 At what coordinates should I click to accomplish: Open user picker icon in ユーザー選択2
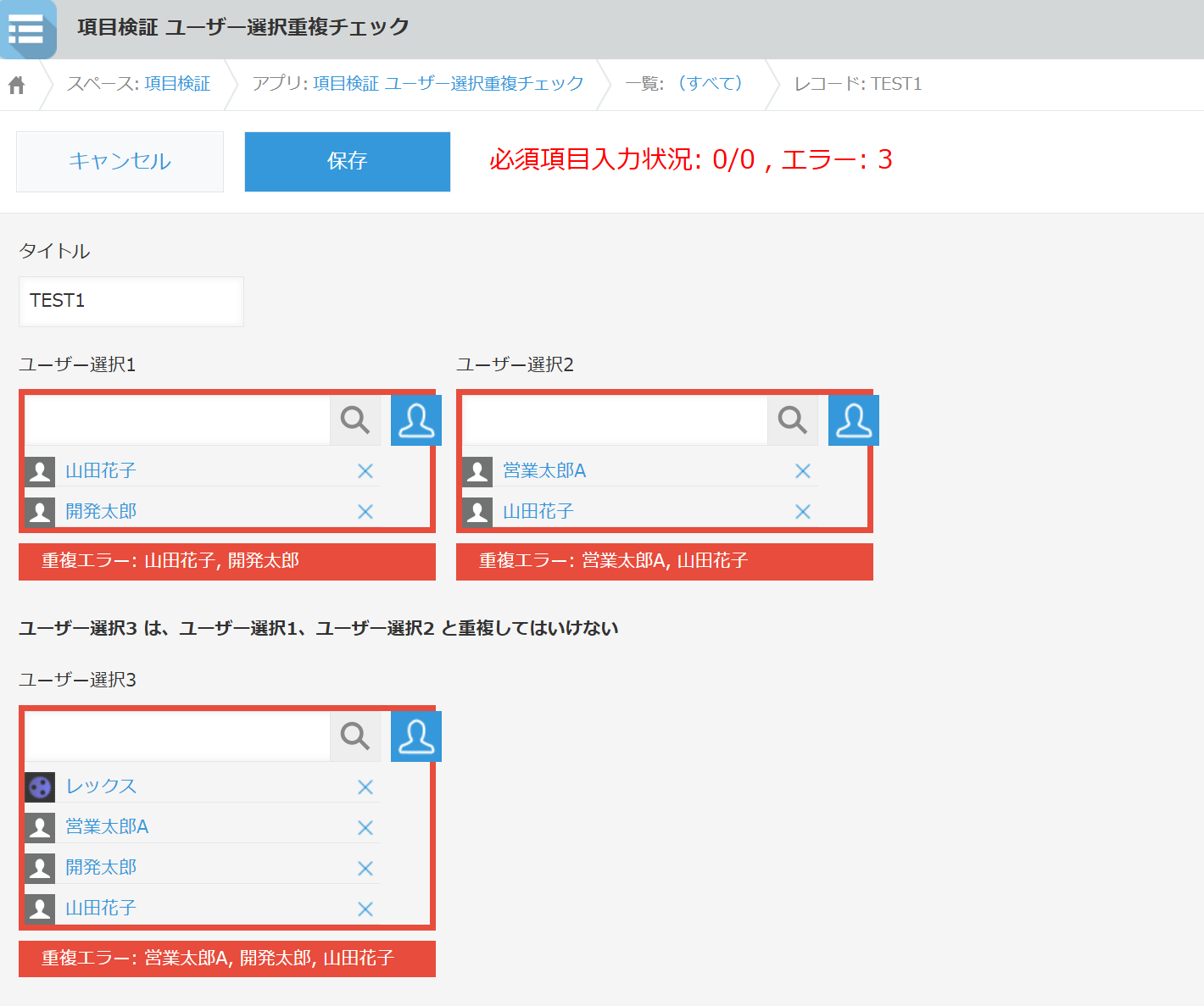click(854, 420)
